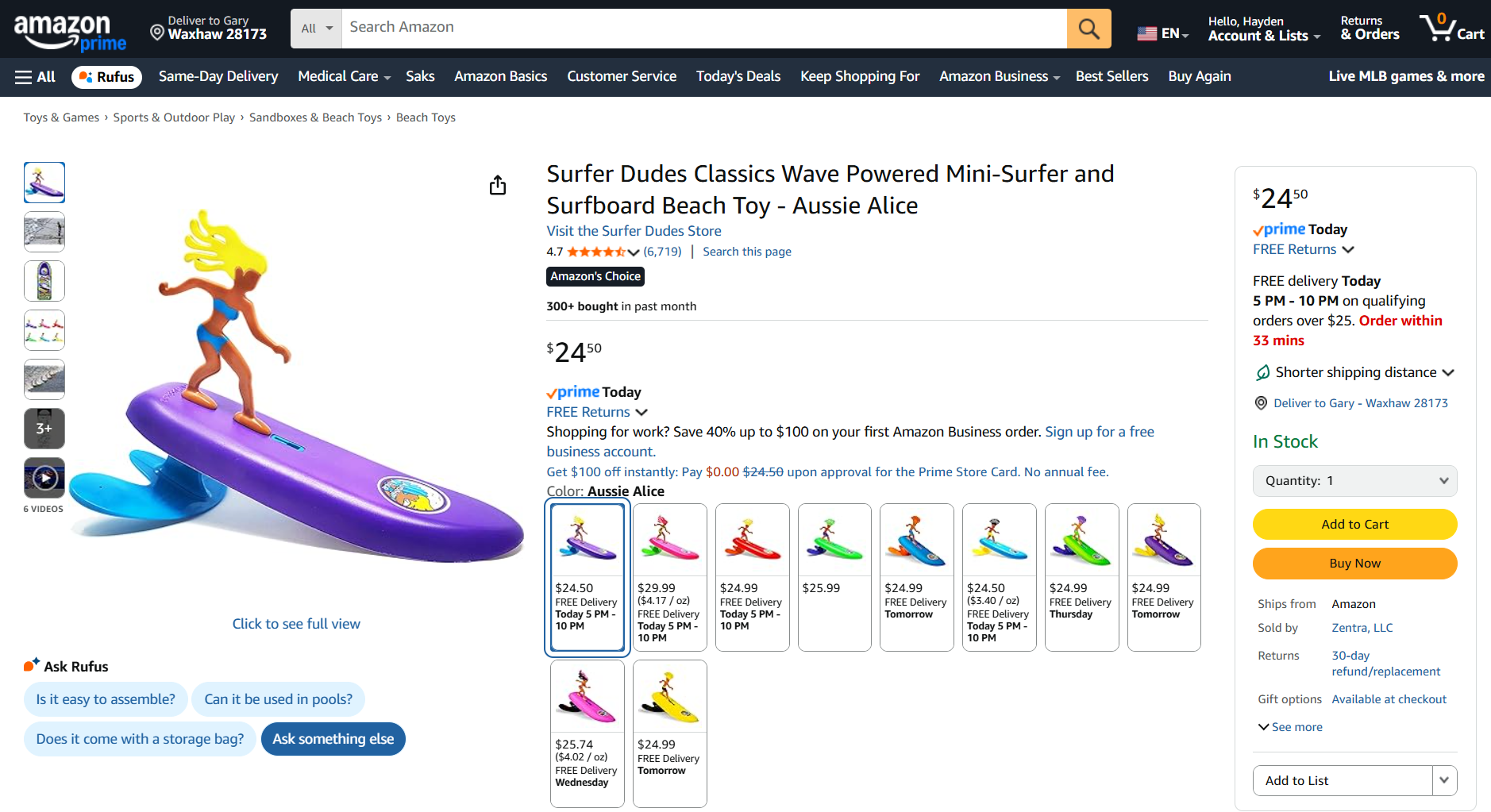The width and height of the screenshot is (1491, 812).
Task: Click the Search Amazon input field
Action: click(x=703, y=28)
